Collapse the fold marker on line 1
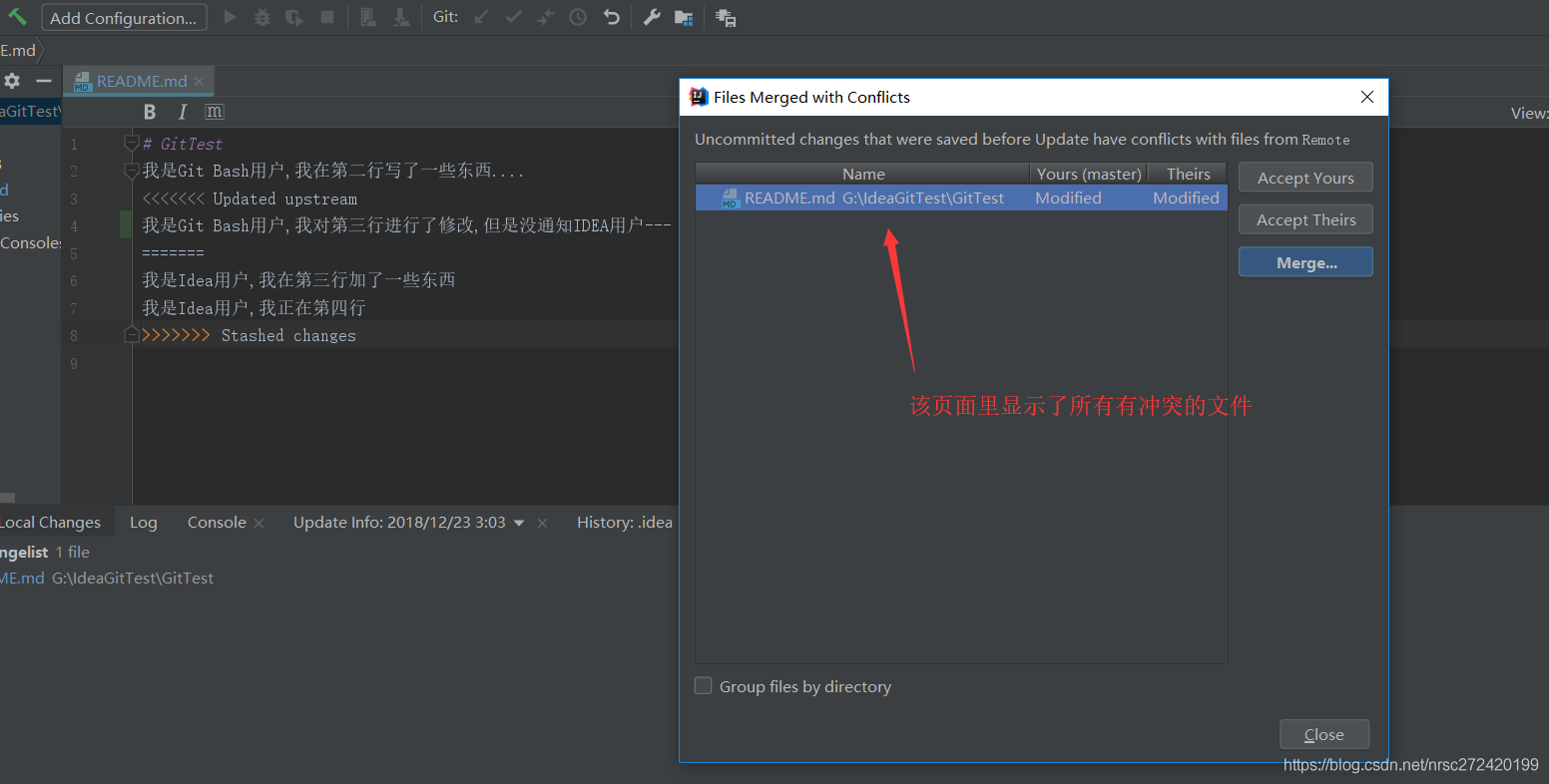The width and height of the screenshot is (1549, 784). [131, 144]
